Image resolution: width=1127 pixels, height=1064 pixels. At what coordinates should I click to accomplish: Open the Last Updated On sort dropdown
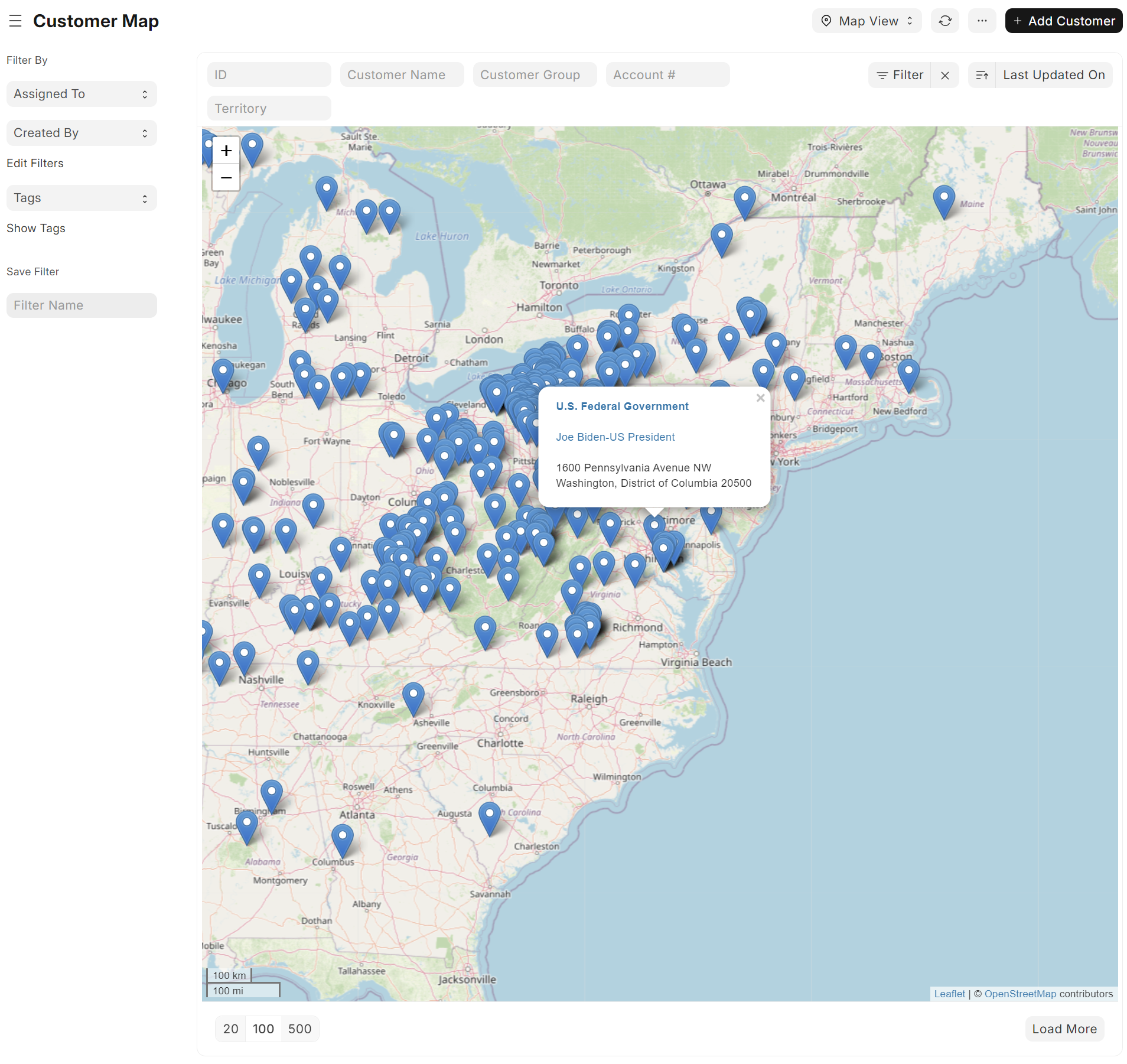(x=1054, y=75)
